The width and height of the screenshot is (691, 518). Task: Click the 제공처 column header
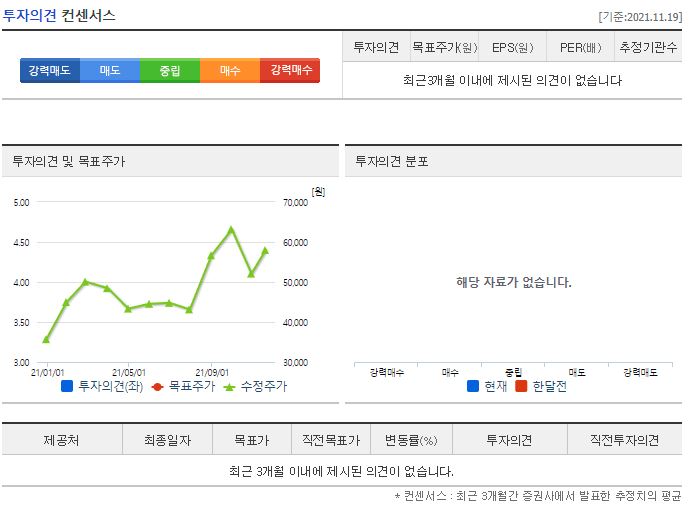62,440
